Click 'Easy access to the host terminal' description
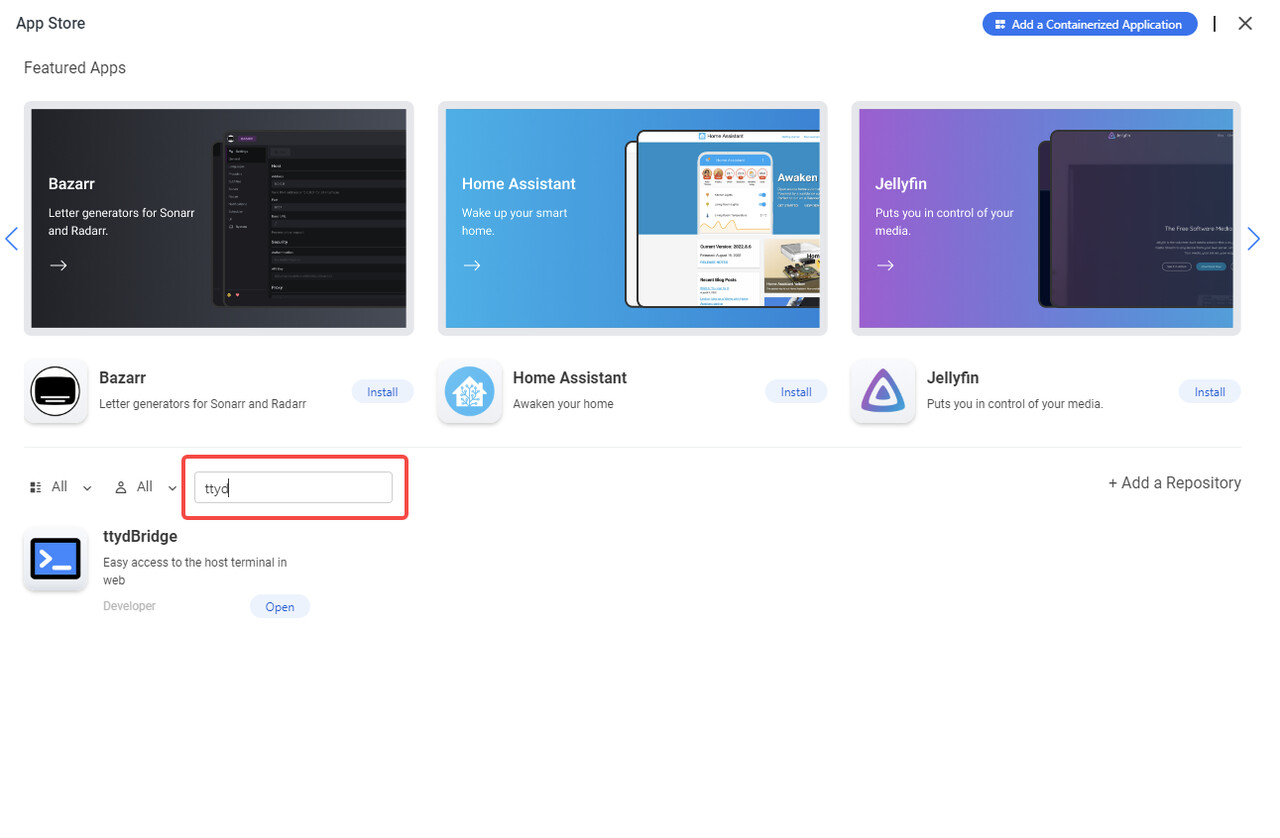The width and height of the screenshot is (1280, 838). click(x=195, y=571)
